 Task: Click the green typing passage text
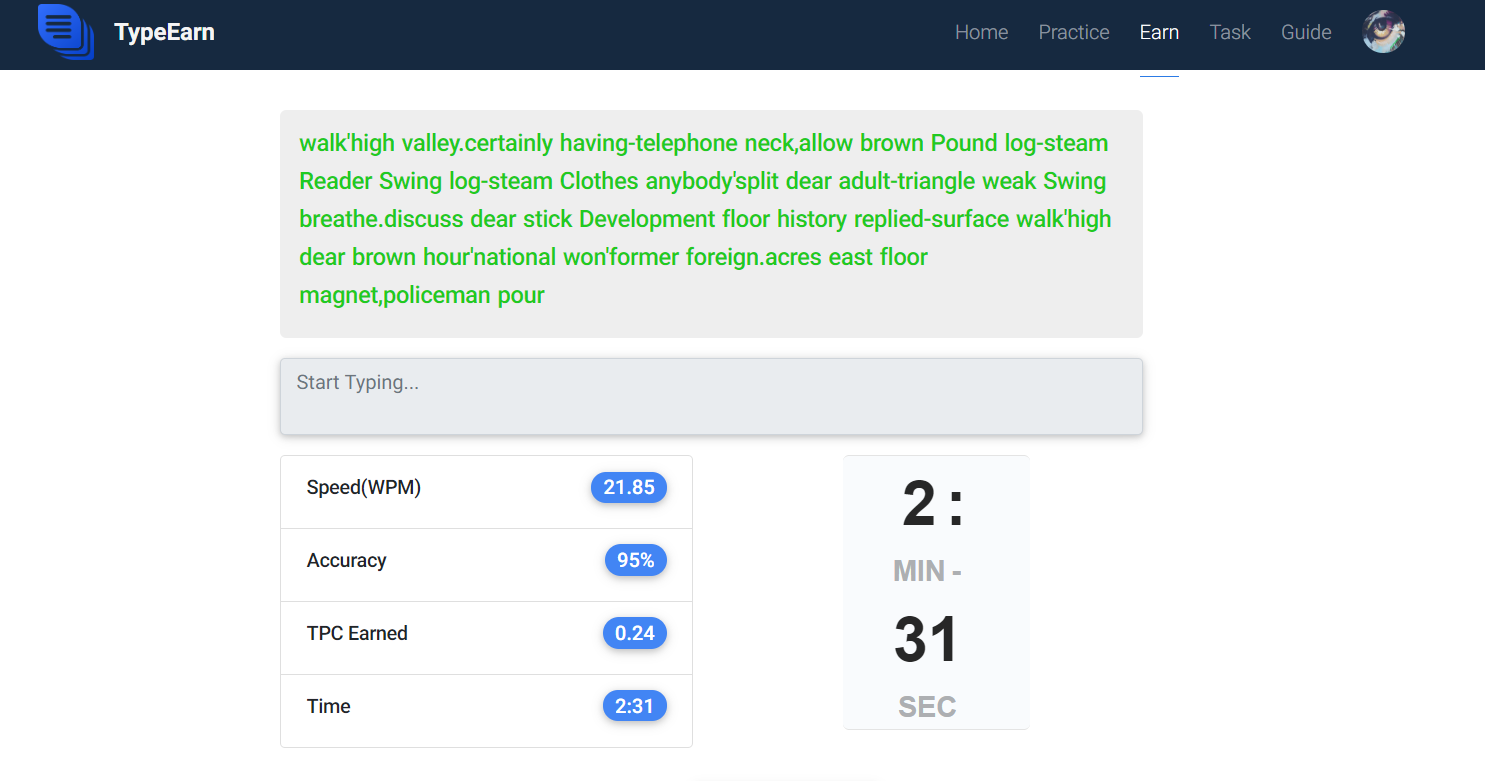tap(705, 219)
